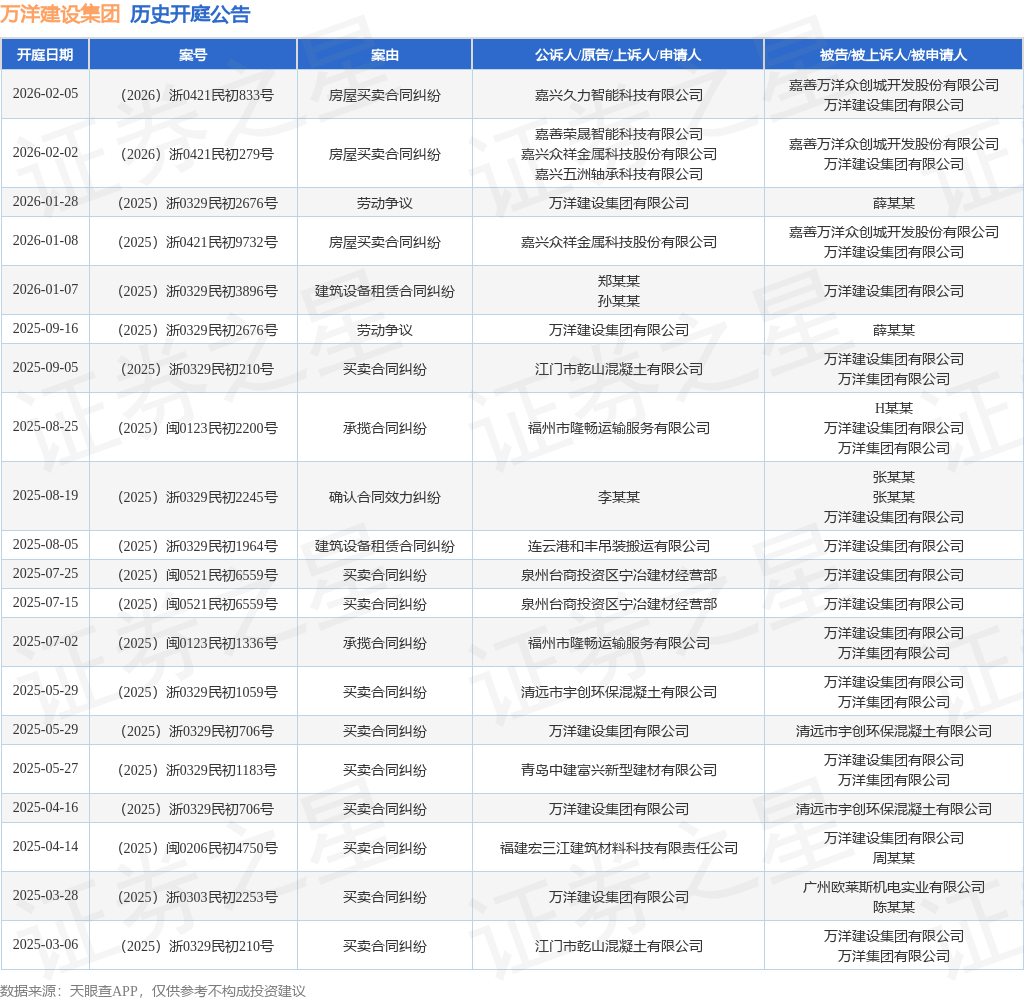Click 江门市乾山混凝土有限公司 in 2025-09-05 row
The image size is (1024, 1000).
pyautogui.click(x=618, y=369)
